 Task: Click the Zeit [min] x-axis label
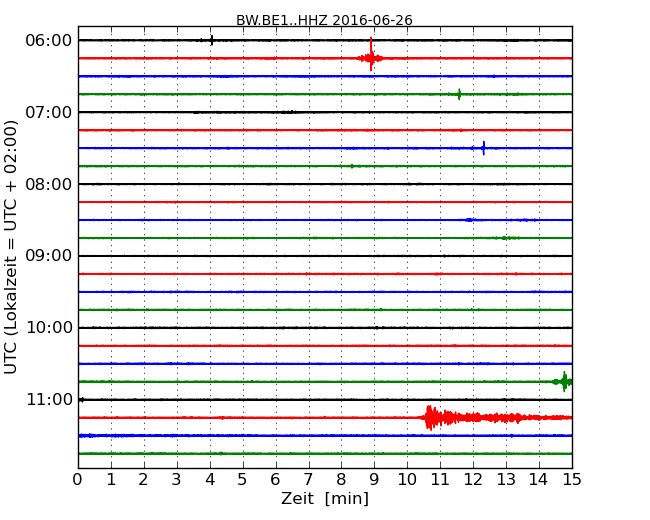point(325,498)
